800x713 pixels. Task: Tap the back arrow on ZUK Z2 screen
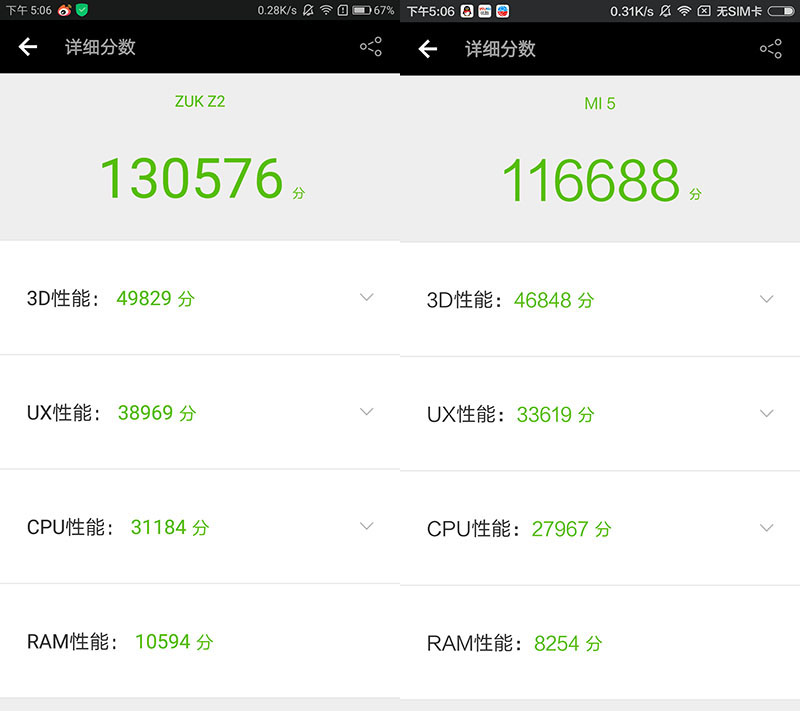pyautogui.click(x=28, y=47)
